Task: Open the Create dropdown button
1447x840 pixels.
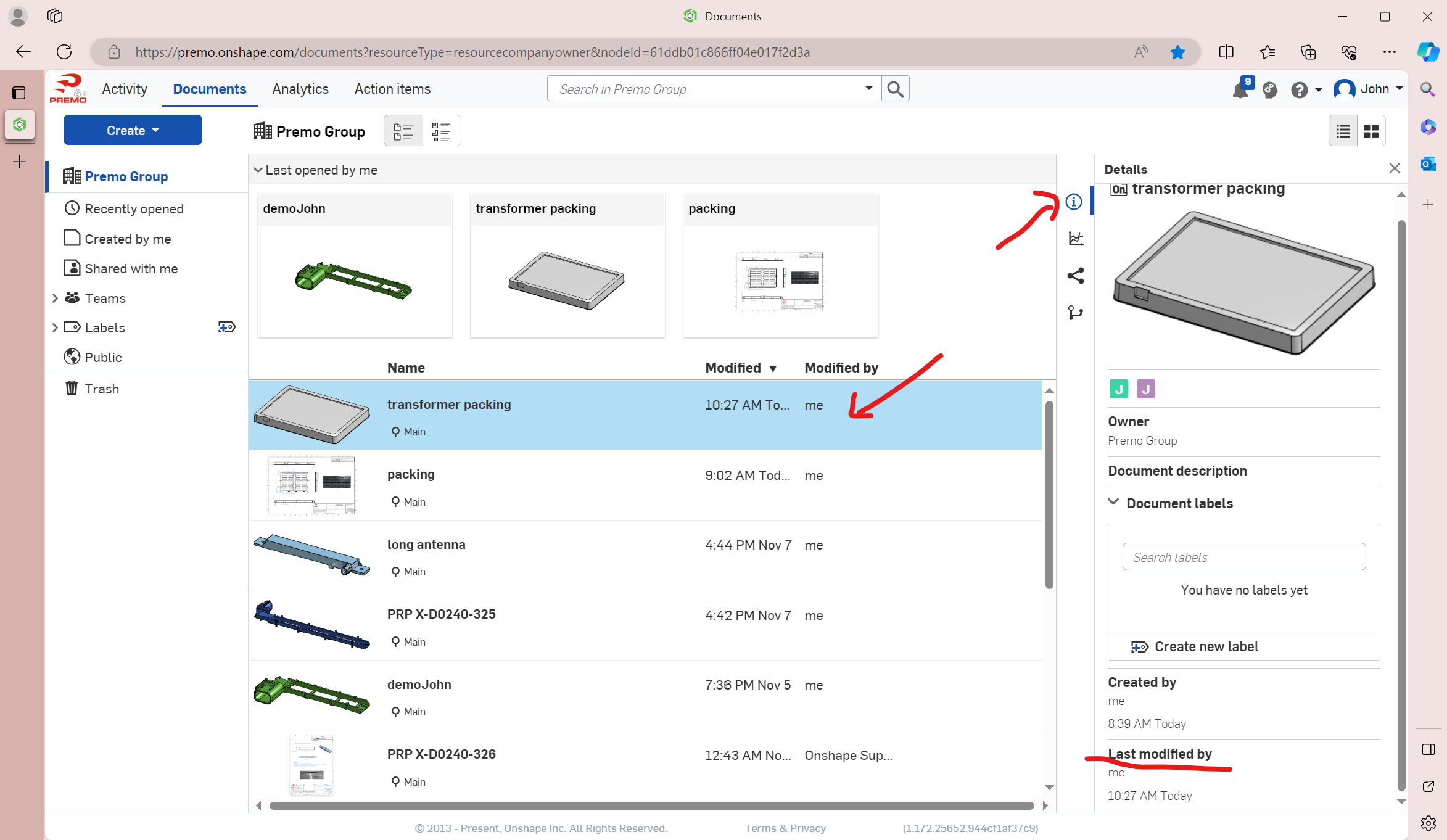Action: [133, 130]
